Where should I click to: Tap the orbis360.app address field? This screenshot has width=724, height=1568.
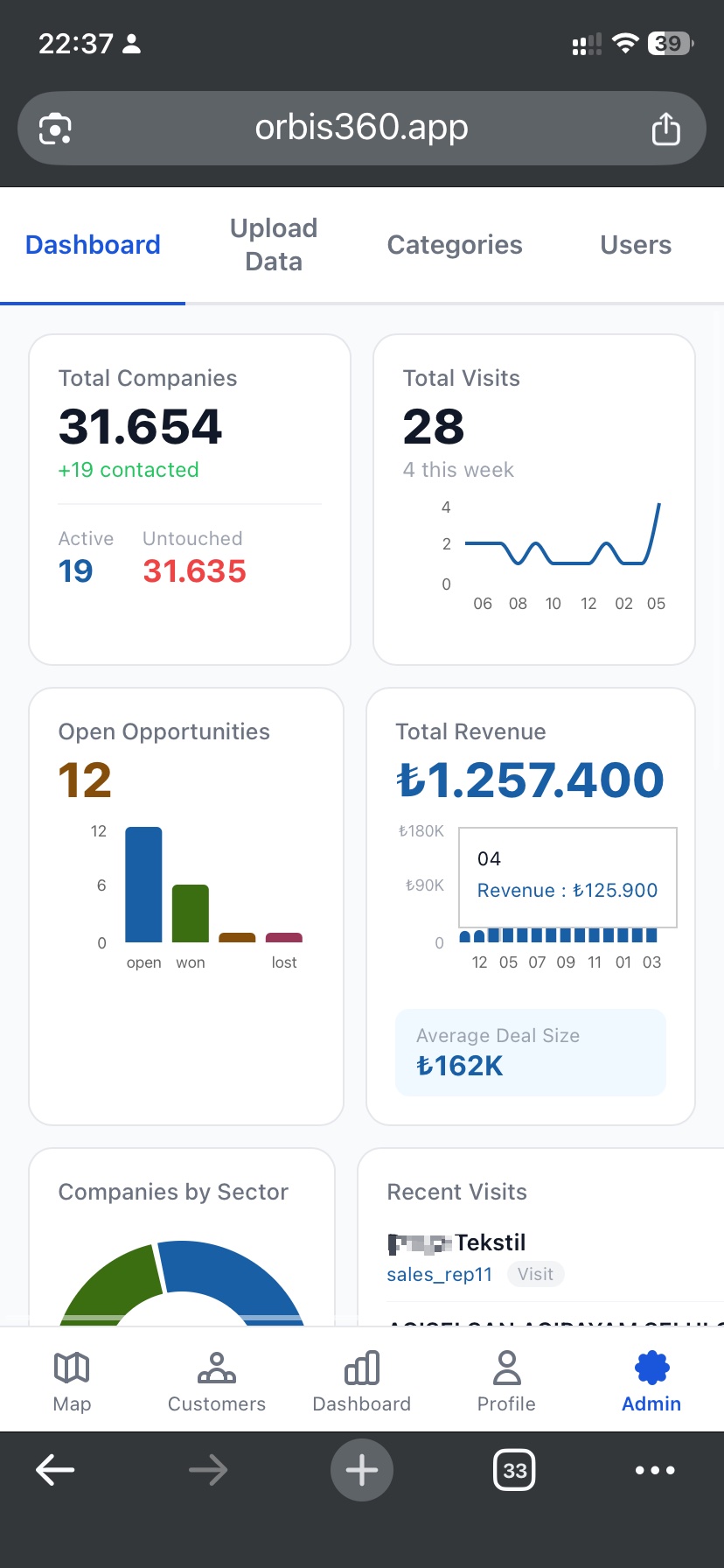click(362, 129)
